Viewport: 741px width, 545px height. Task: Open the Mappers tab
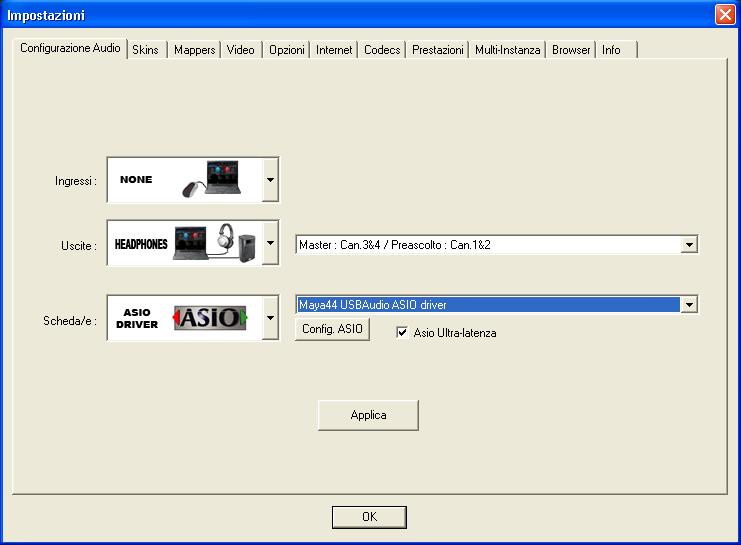(194, 50)
